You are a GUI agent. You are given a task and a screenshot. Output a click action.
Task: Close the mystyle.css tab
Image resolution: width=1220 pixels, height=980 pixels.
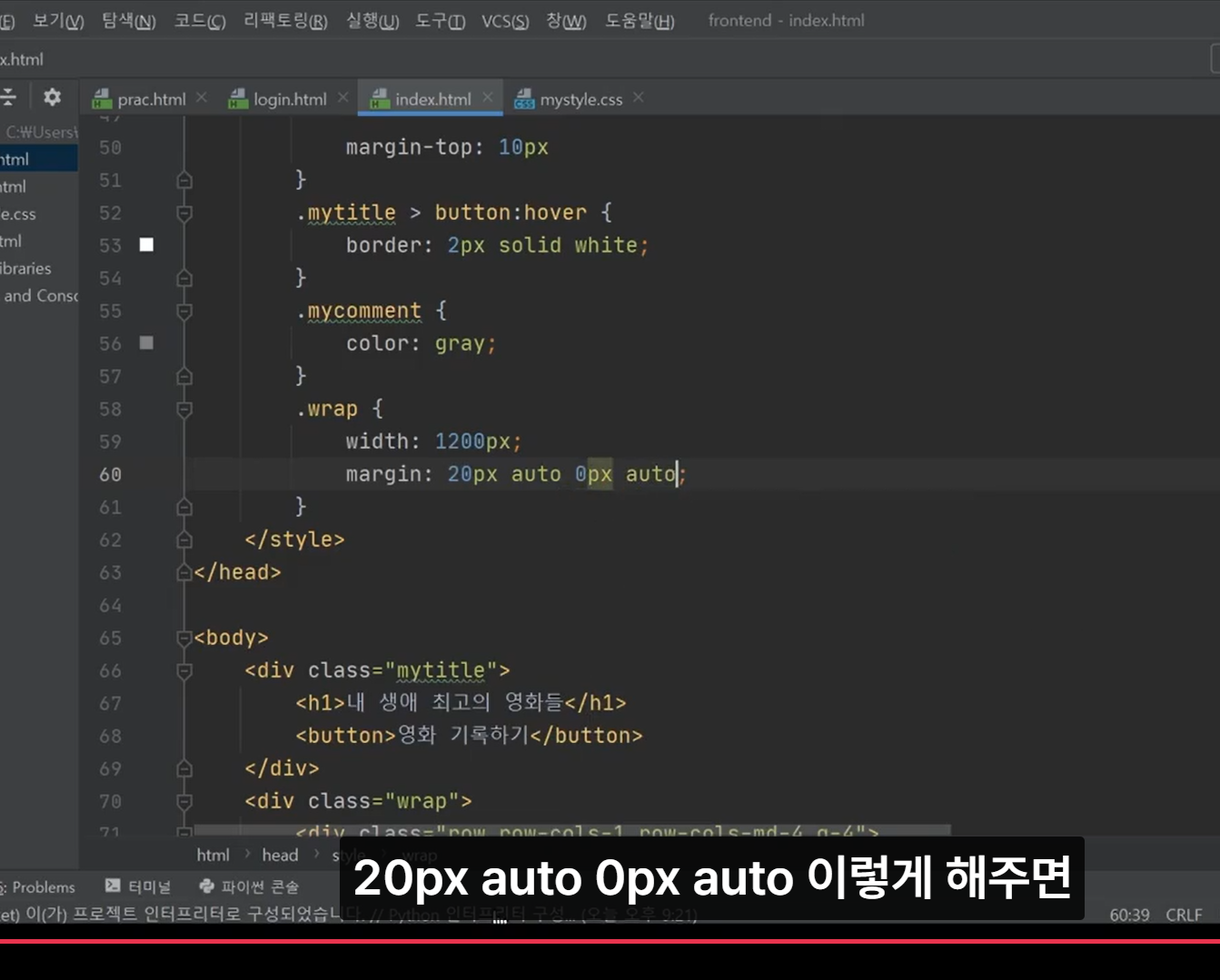pos(639,97)
